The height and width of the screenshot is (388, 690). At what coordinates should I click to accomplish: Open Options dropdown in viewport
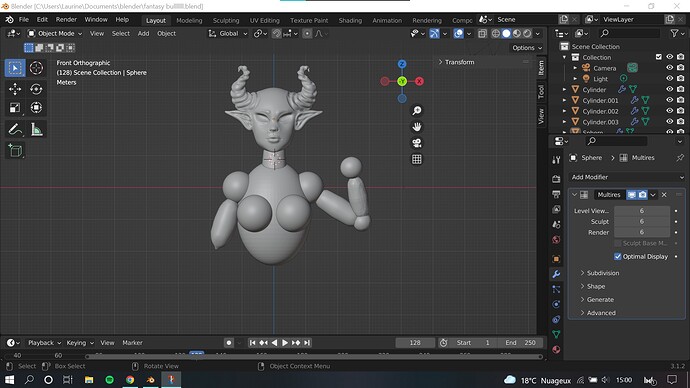pos(527,48)
